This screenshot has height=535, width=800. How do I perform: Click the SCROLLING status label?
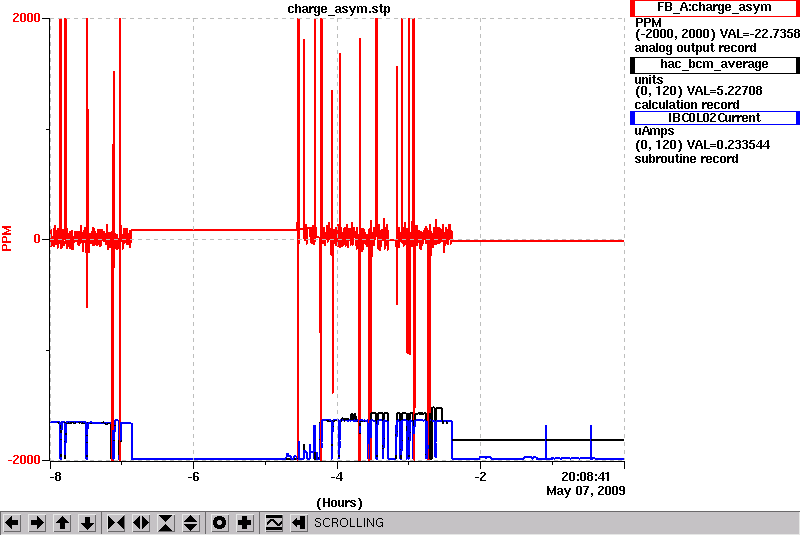tap(349, 523)
